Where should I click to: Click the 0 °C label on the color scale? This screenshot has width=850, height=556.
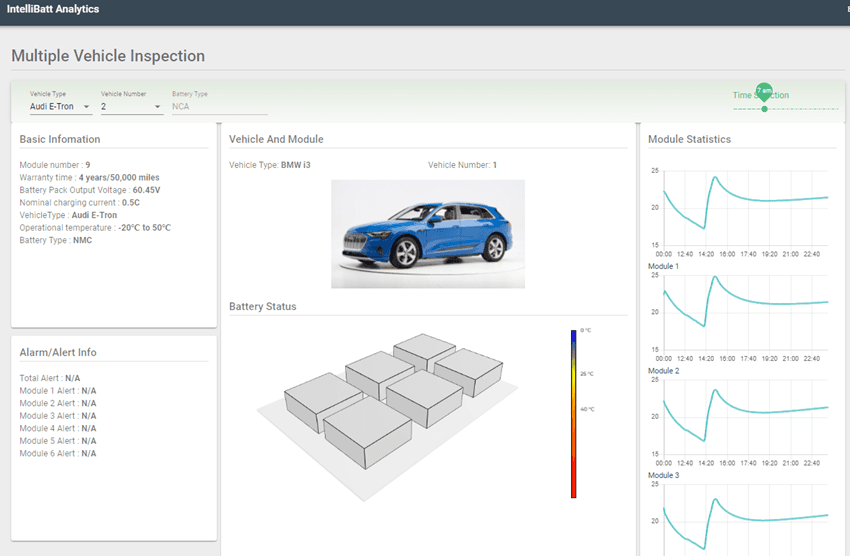(x=585, y=330)
